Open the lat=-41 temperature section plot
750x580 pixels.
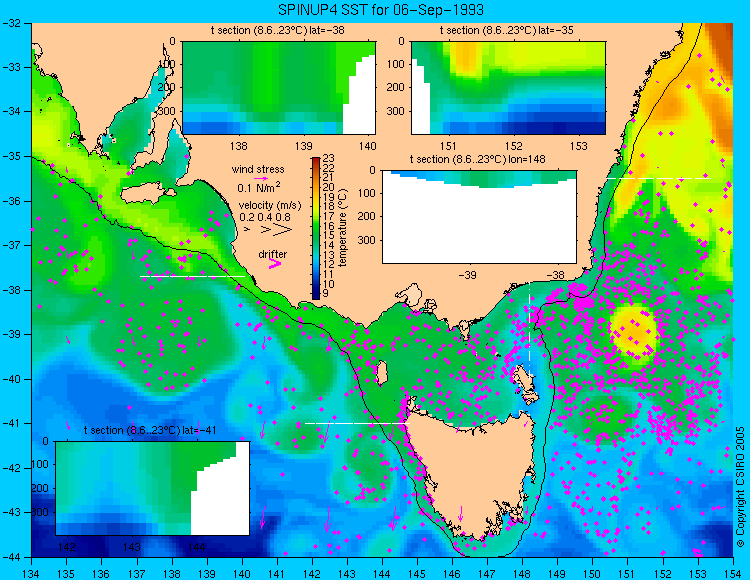coord(153,488)
